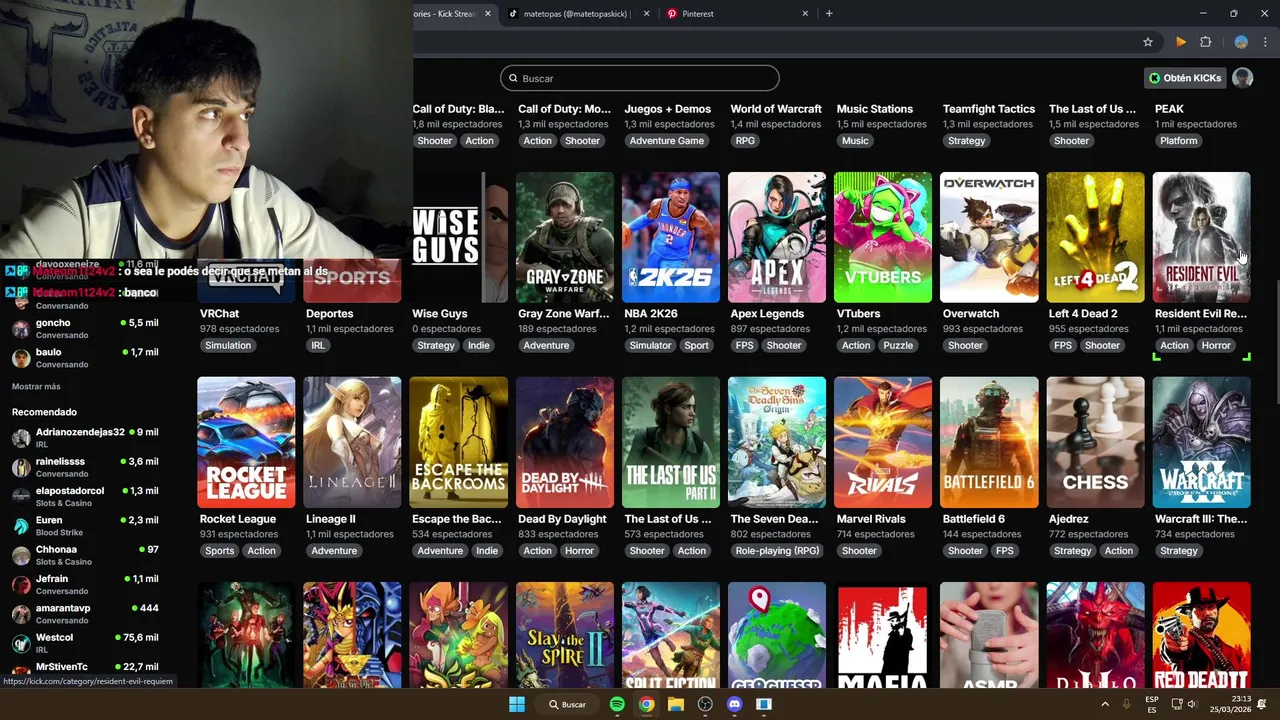Open goncho channel in sidebar

[x=85, y=328]
